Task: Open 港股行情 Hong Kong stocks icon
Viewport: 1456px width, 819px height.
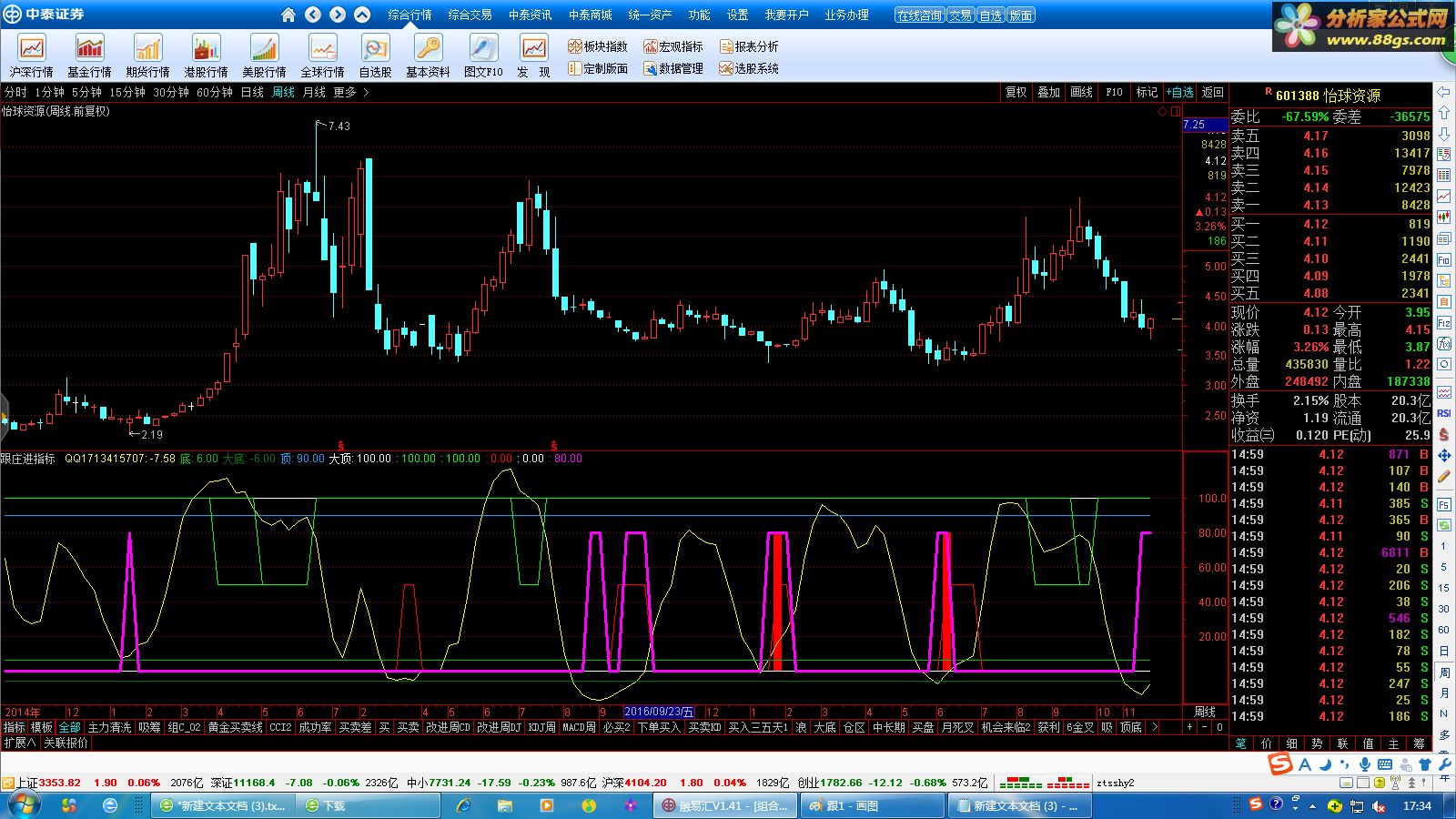Action: [206, 56]
